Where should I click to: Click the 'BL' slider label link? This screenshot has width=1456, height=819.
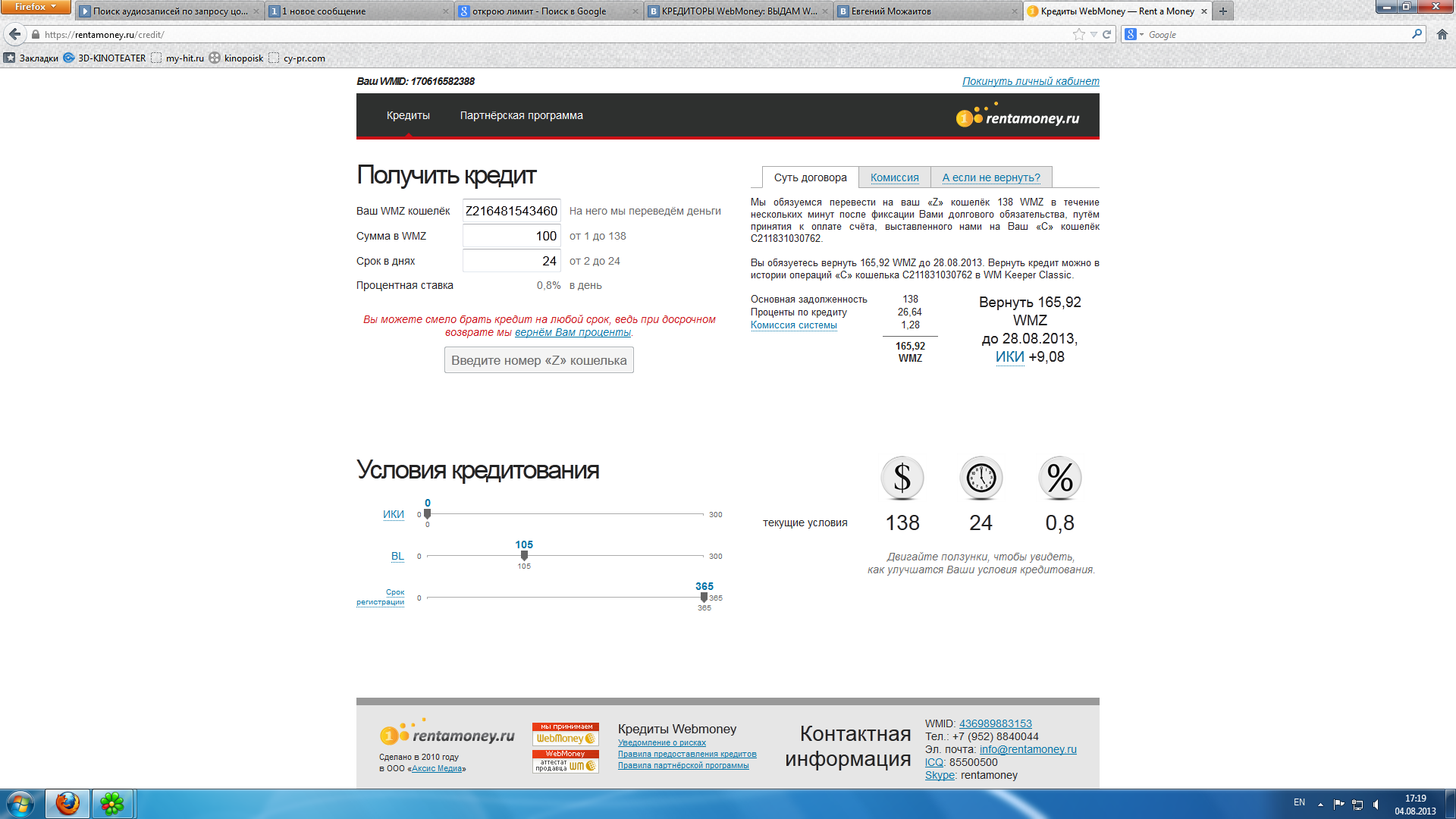point(397,556)
